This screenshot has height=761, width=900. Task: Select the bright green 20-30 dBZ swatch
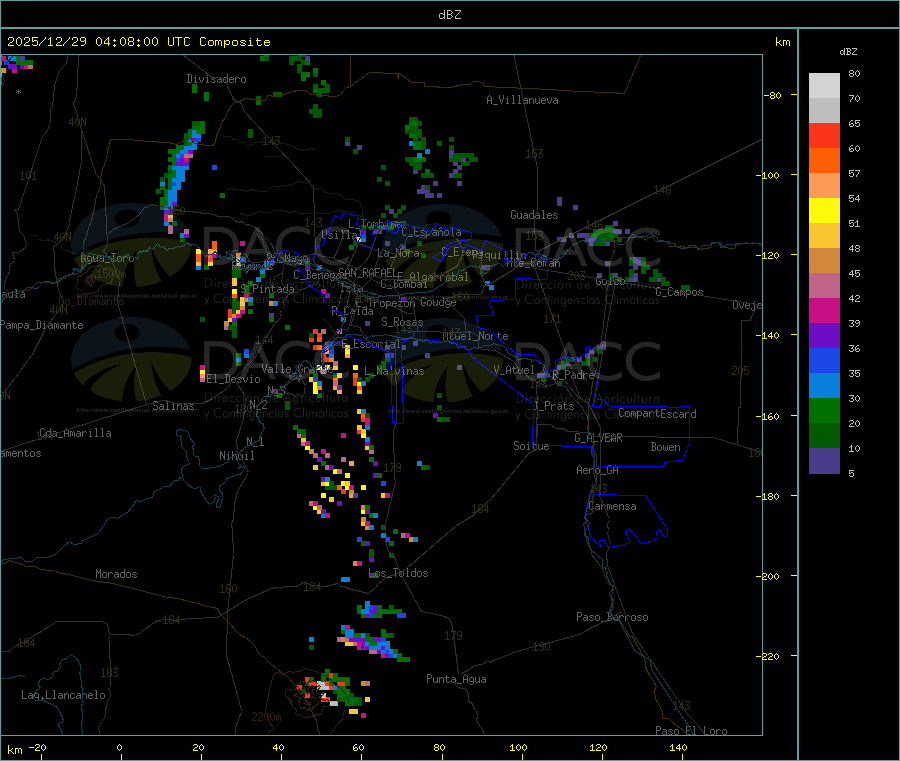[x=824, y=410]
